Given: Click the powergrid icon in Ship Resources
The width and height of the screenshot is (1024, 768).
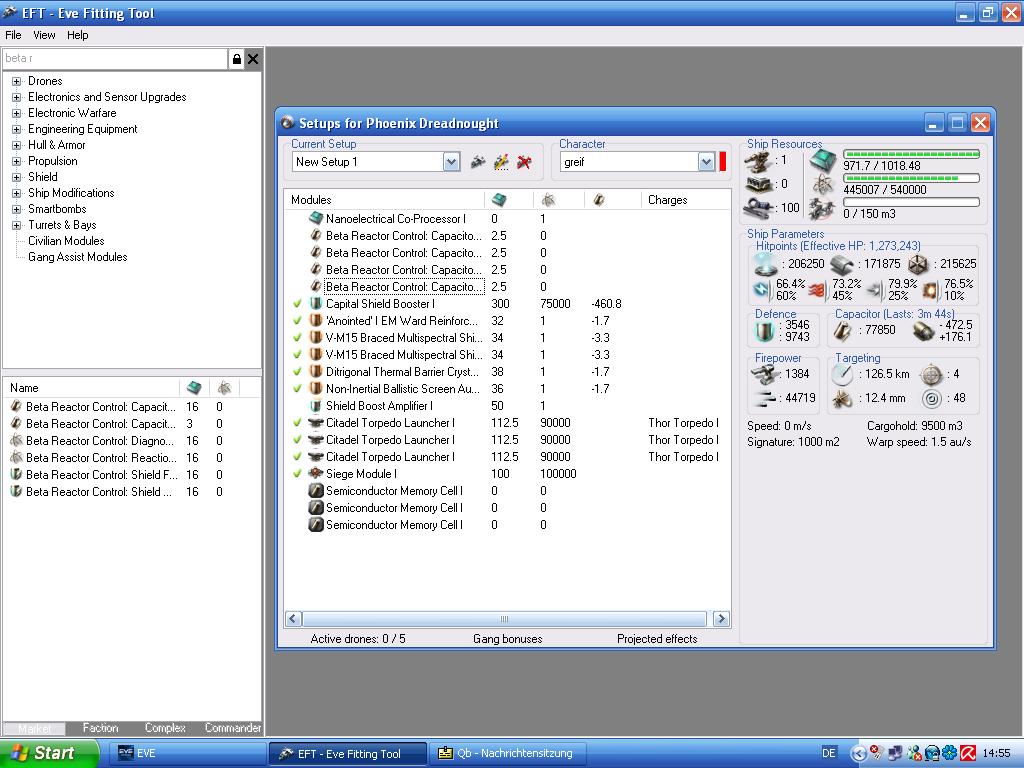Looking at the screenshot, I should (x=823, y=184).
